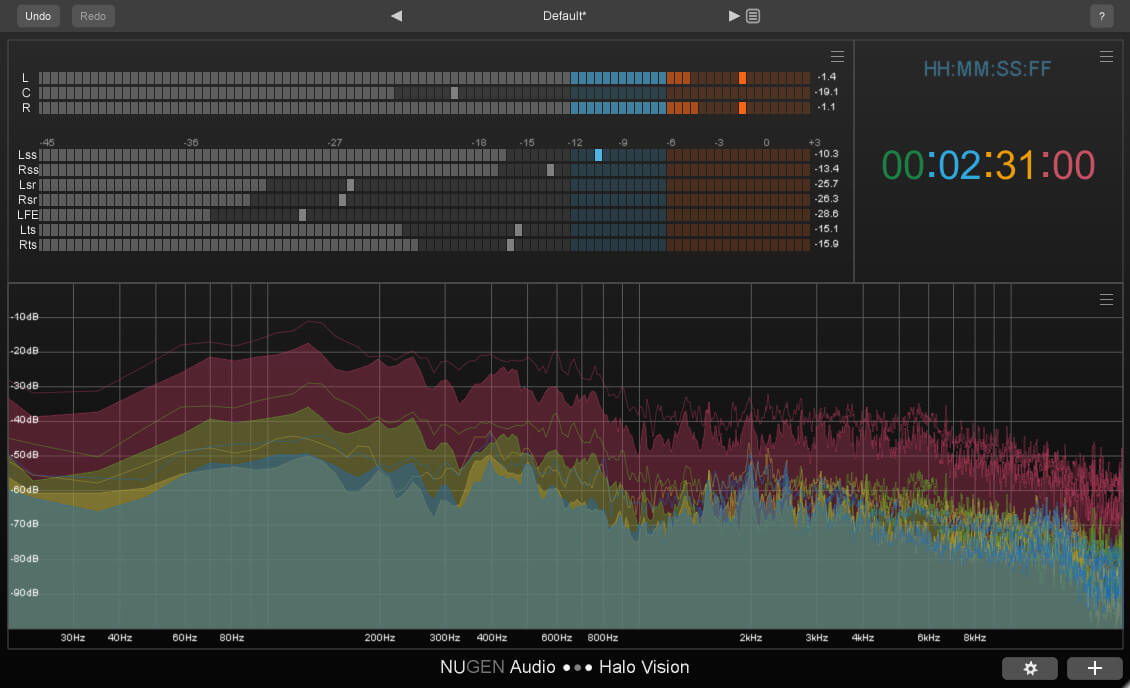Open the Default* preset selector
1130x688 pixels.
tap(564, 15)
